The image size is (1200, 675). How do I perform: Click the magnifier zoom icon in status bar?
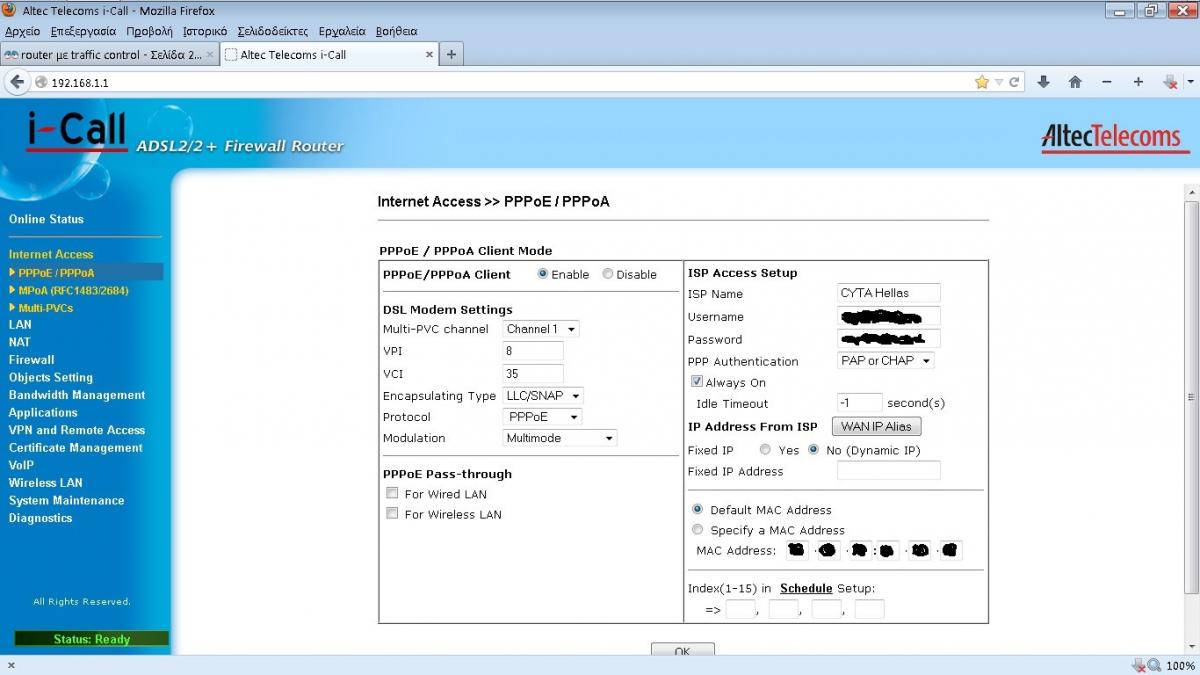(x=1154, y=666)
